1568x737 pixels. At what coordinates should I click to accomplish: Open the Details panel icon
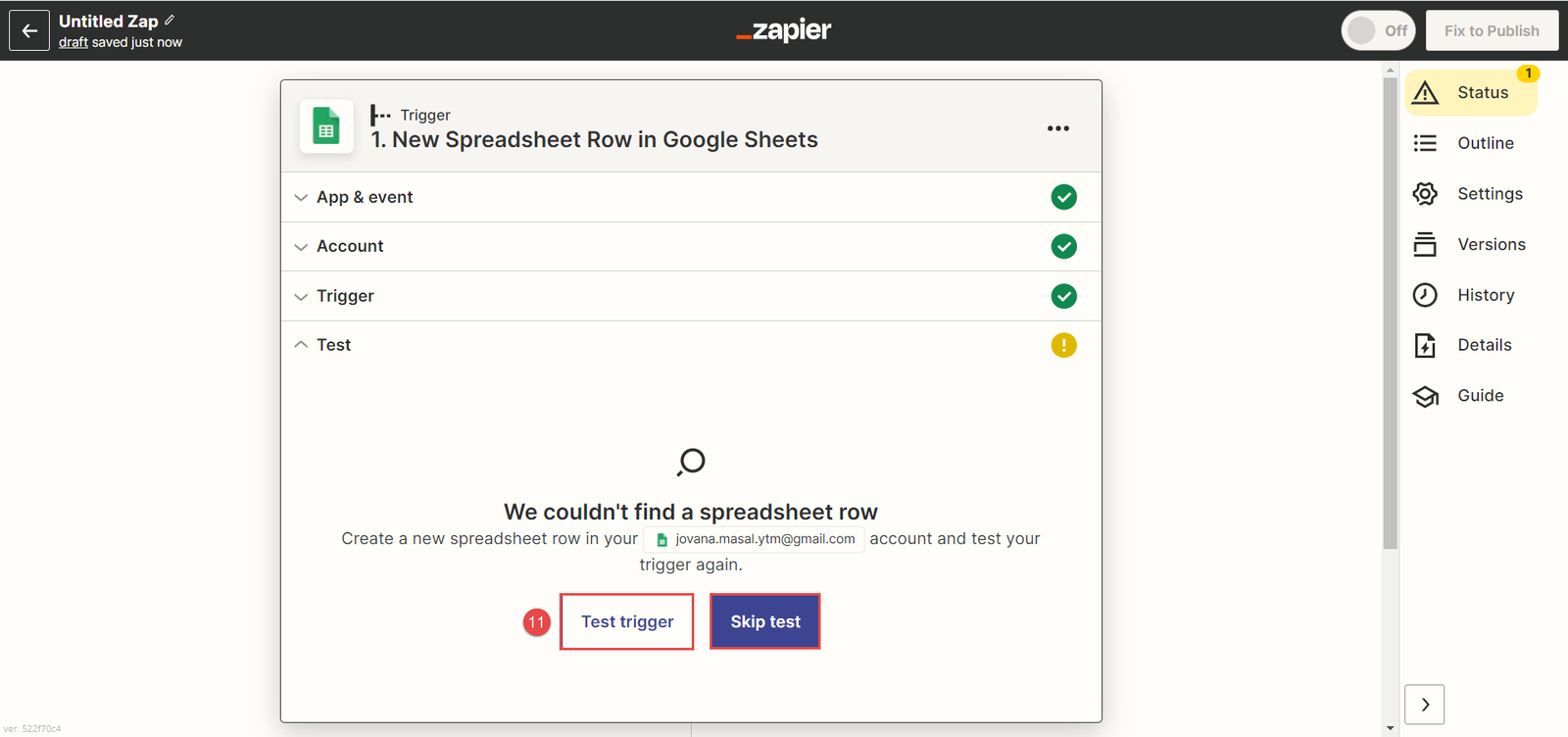point(1425,345)
